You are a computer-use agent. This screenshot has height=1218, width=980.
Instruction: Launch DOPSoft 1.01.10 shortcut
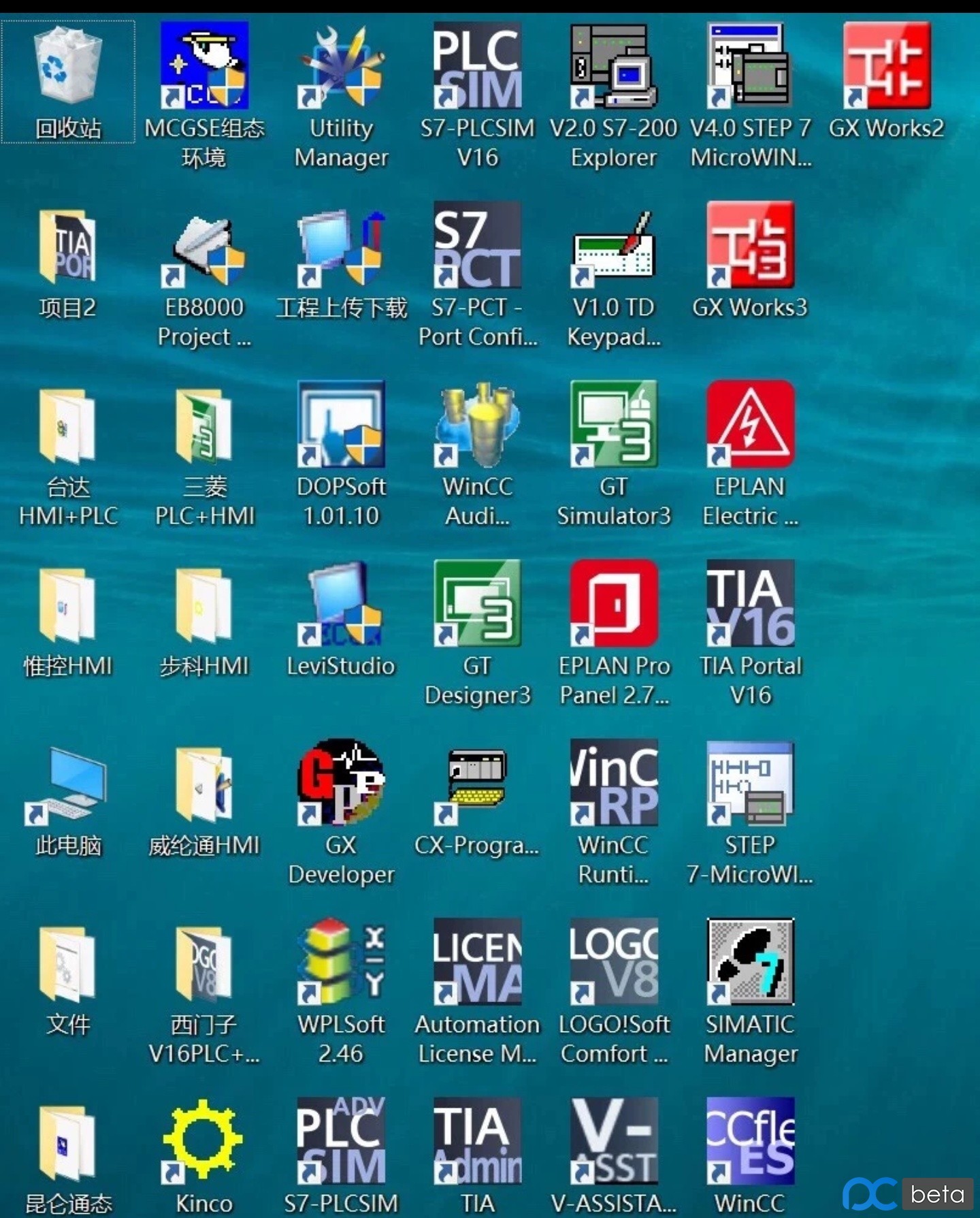pyautogui.click(x=341, y=423)
